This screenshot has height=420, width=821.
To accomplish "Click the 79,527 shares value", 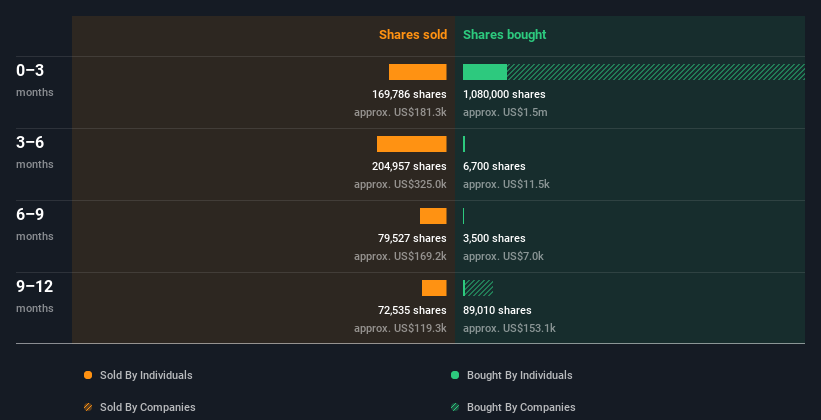I will point(412,238).
